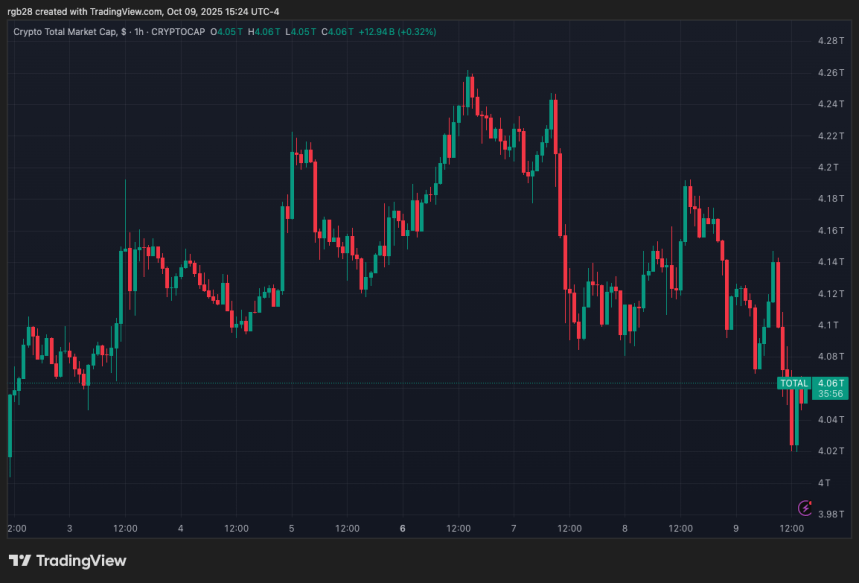
Task: Select the TOTAL price label on the axis
Action: click(795, 384)
